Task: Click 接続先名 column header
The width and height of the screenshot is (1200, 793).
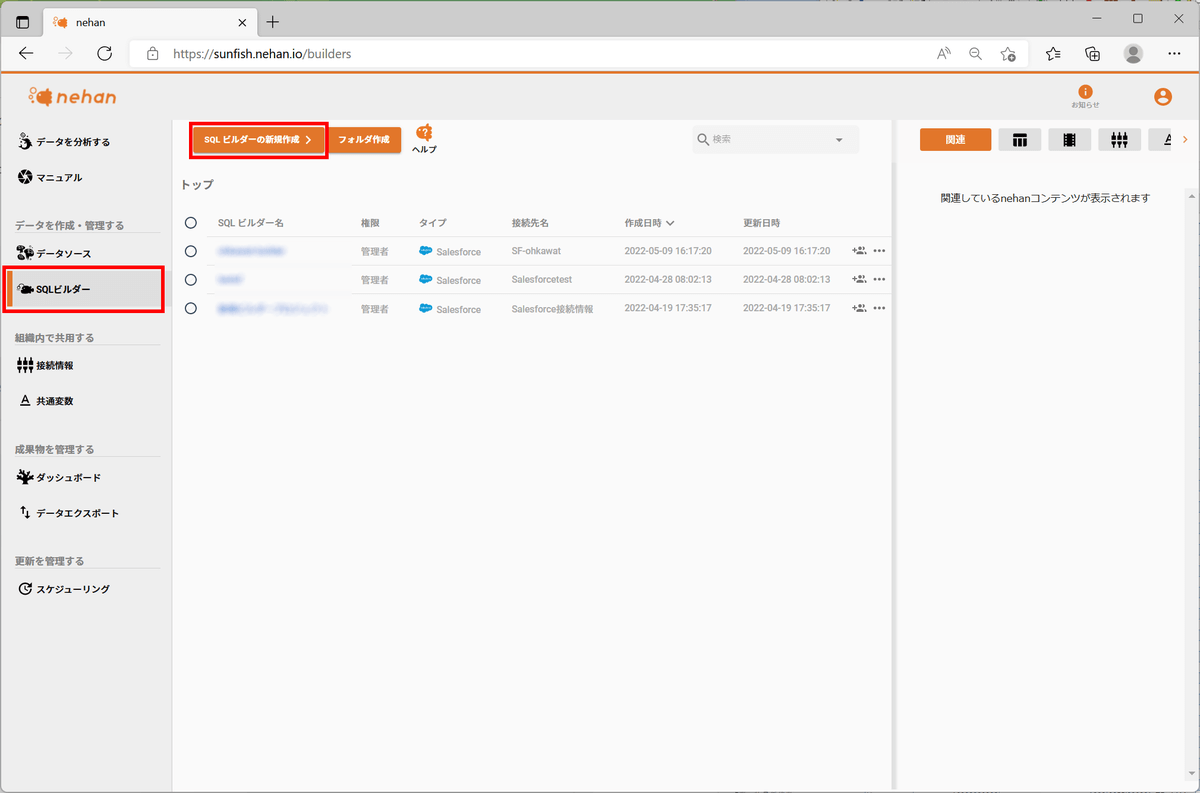Action: (530, 222)
